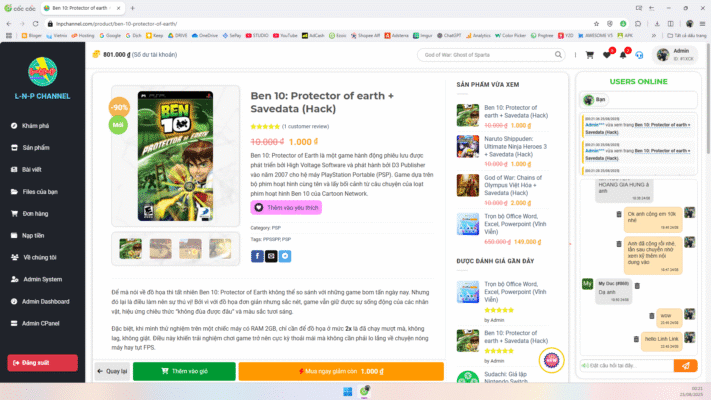
Task: Share product via email icon
Action: 271,256
